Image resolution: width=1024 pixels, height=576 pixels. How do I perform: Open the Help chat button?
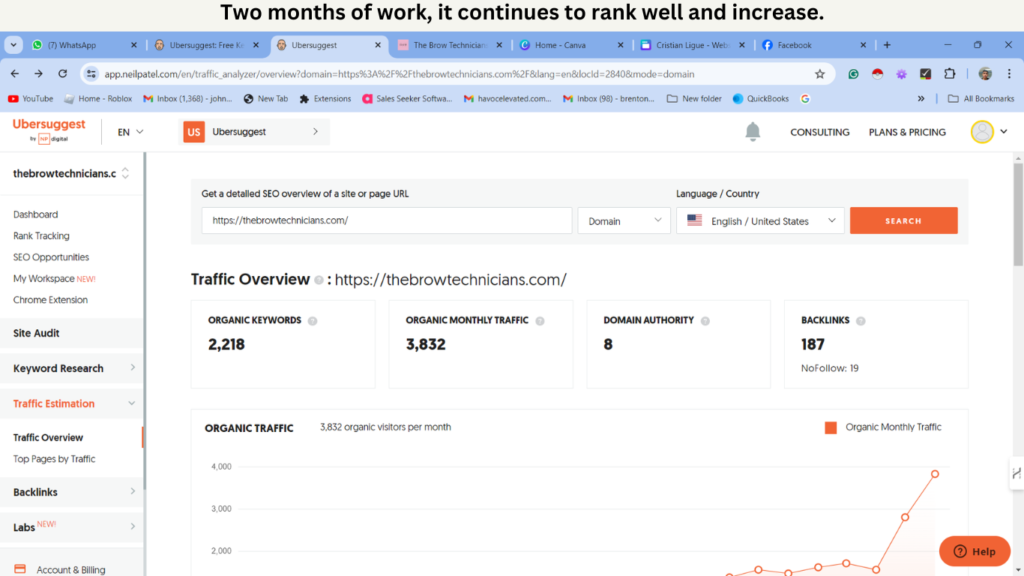(974, 551)
